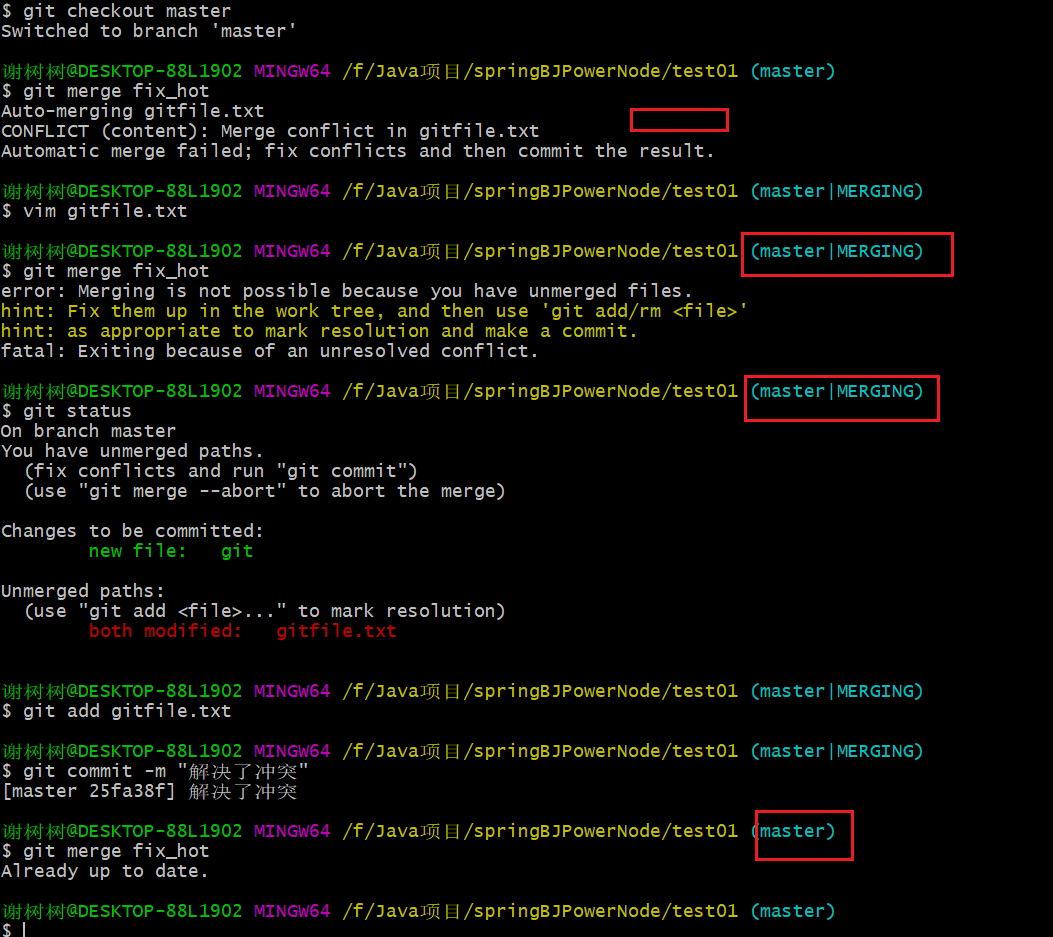Click the 'vim gitfile.txt' command
Screen dimensions: 1053x937
pos(95,211)
